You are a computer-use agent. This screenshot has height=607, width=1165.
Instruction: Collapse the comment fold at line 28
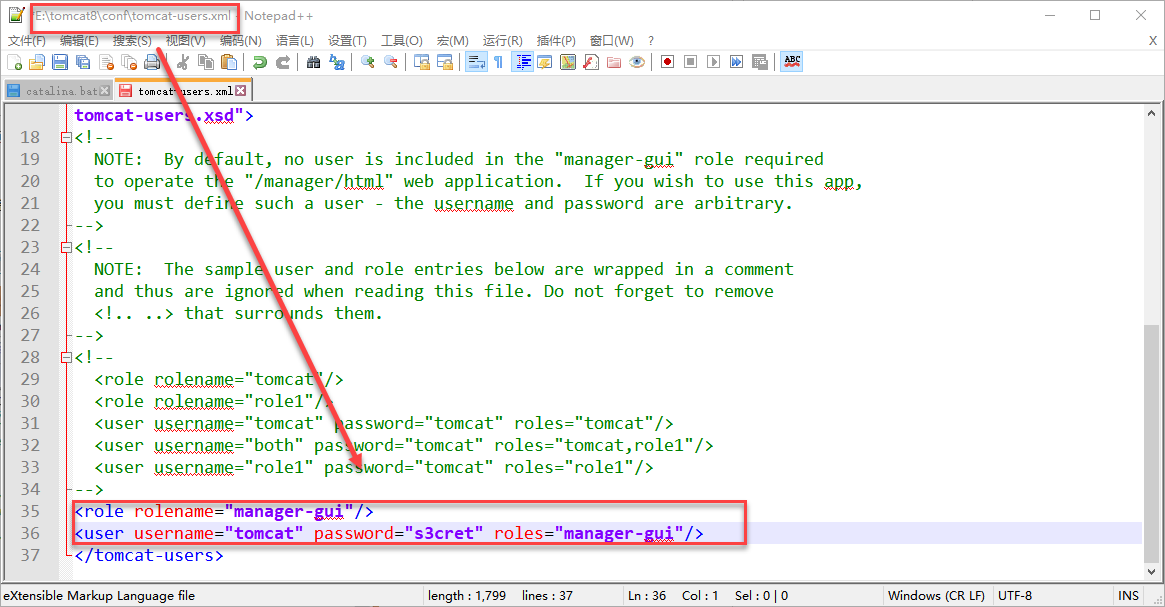point(66,357)
